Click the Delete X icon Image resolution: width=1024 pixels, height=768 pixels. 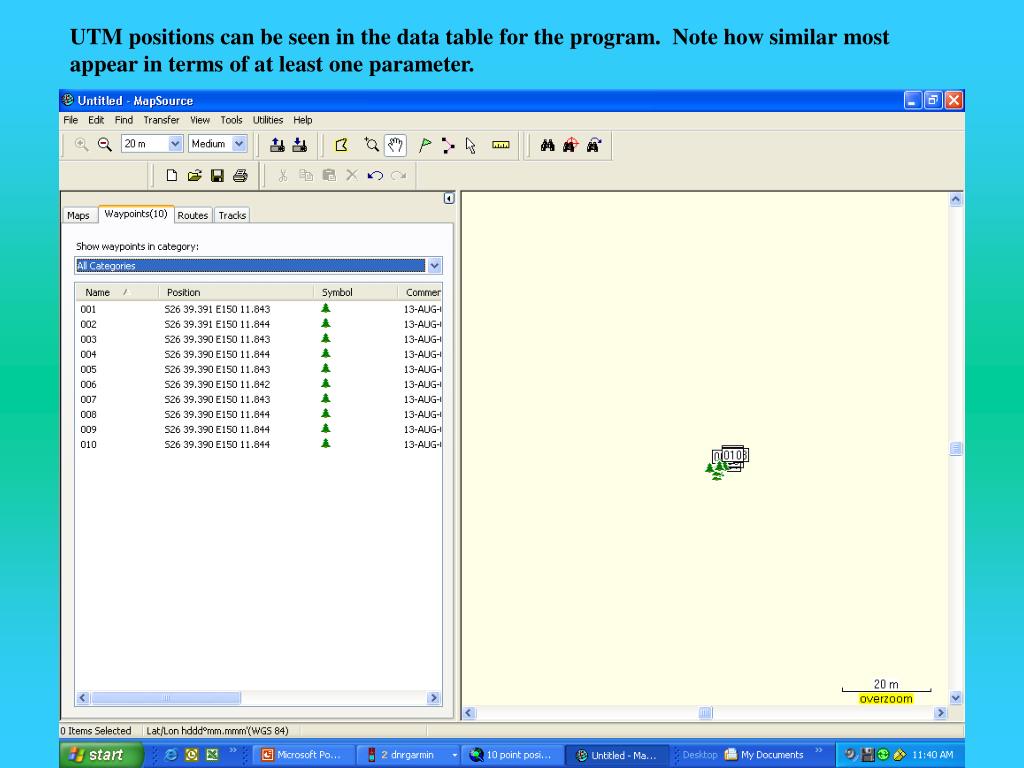352,175
